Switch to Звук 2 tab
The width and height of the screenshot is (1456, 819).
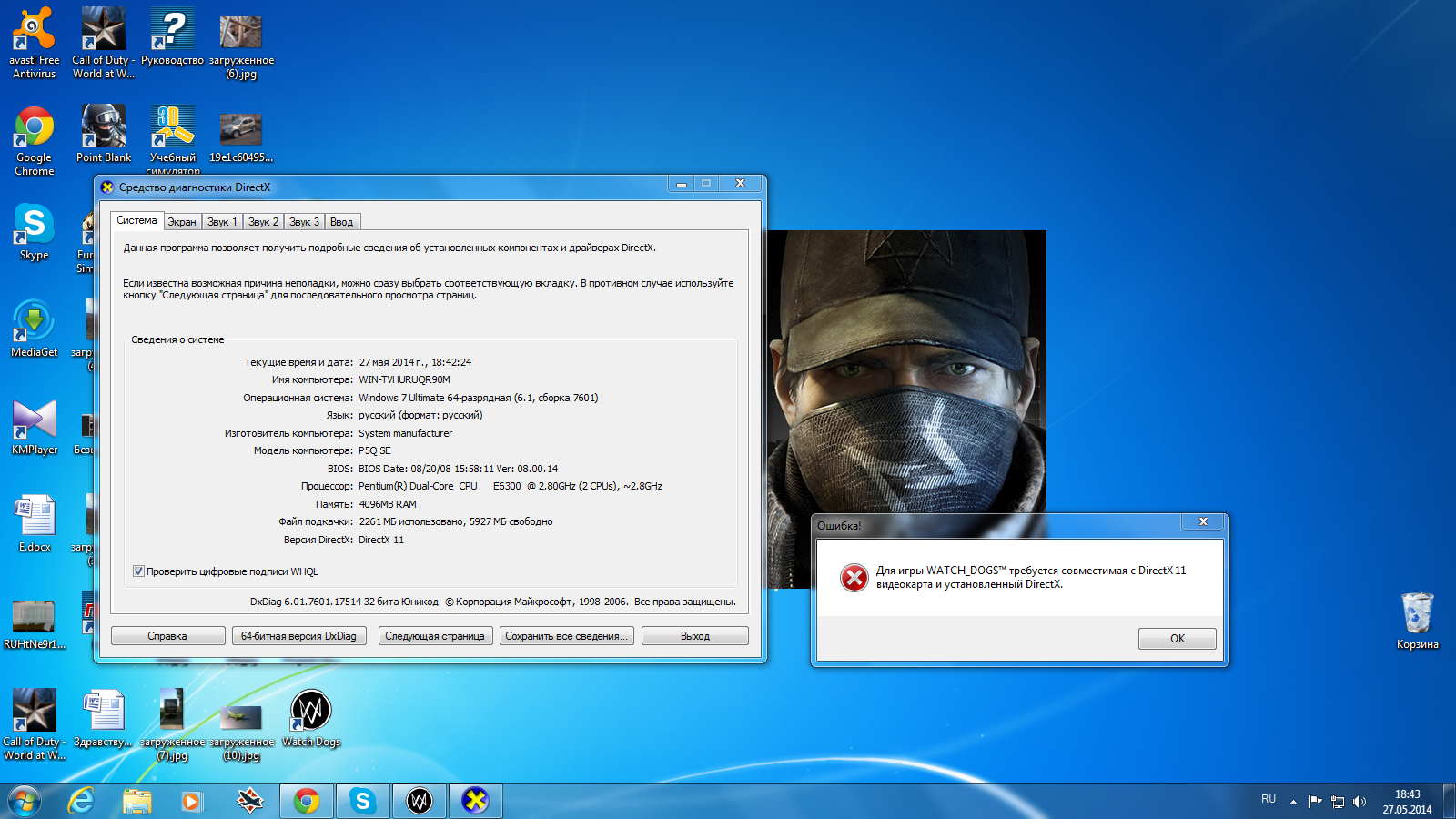[x=263, y=222]
